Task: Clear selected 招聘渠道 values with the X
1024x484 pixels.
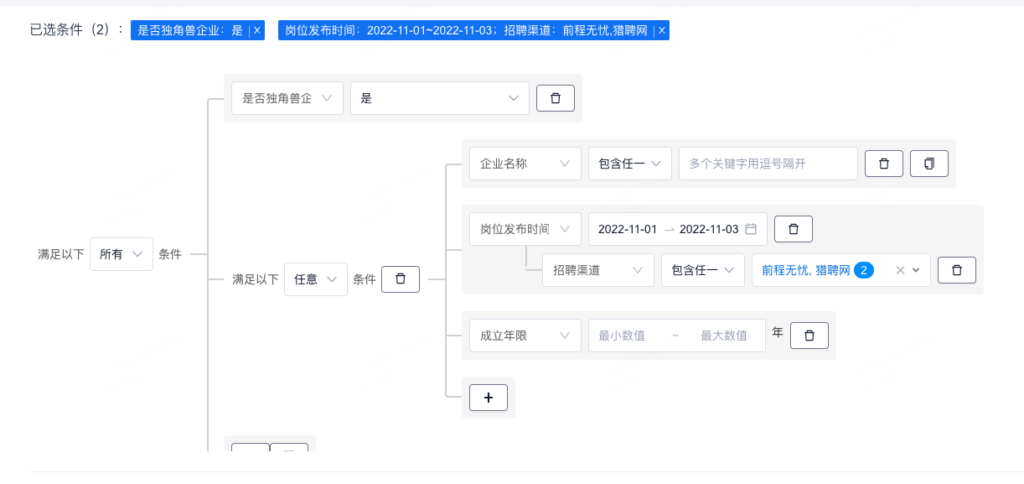Action: pyautogui.click(x=899, y=270)
